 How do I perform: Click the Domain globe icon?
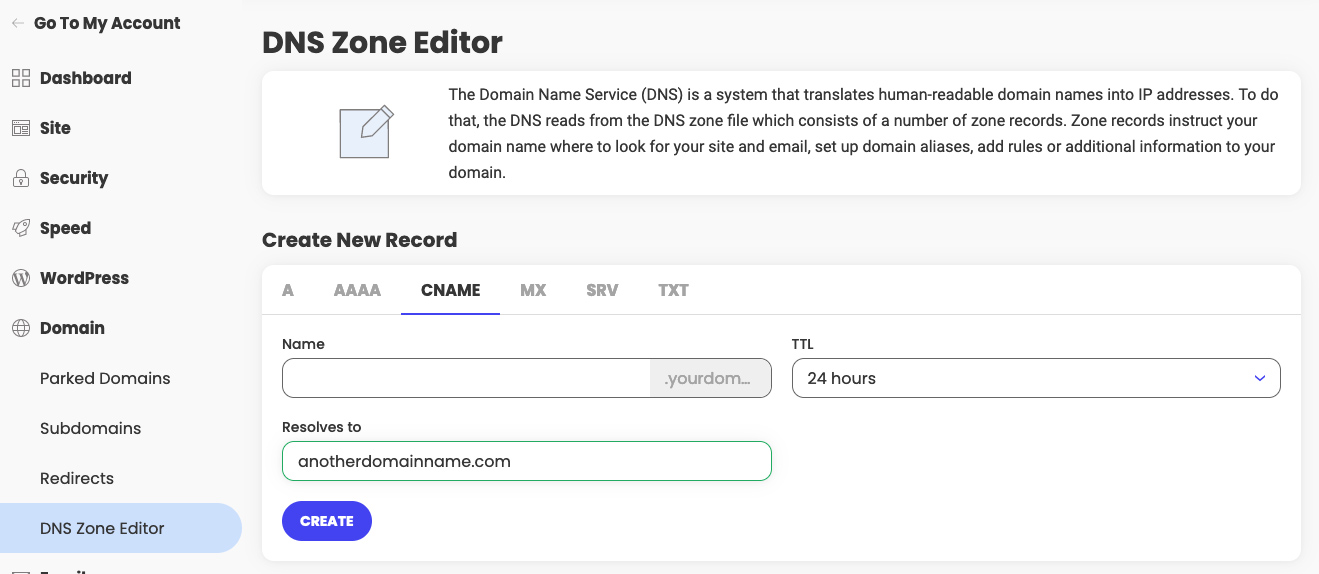[21, 328]
